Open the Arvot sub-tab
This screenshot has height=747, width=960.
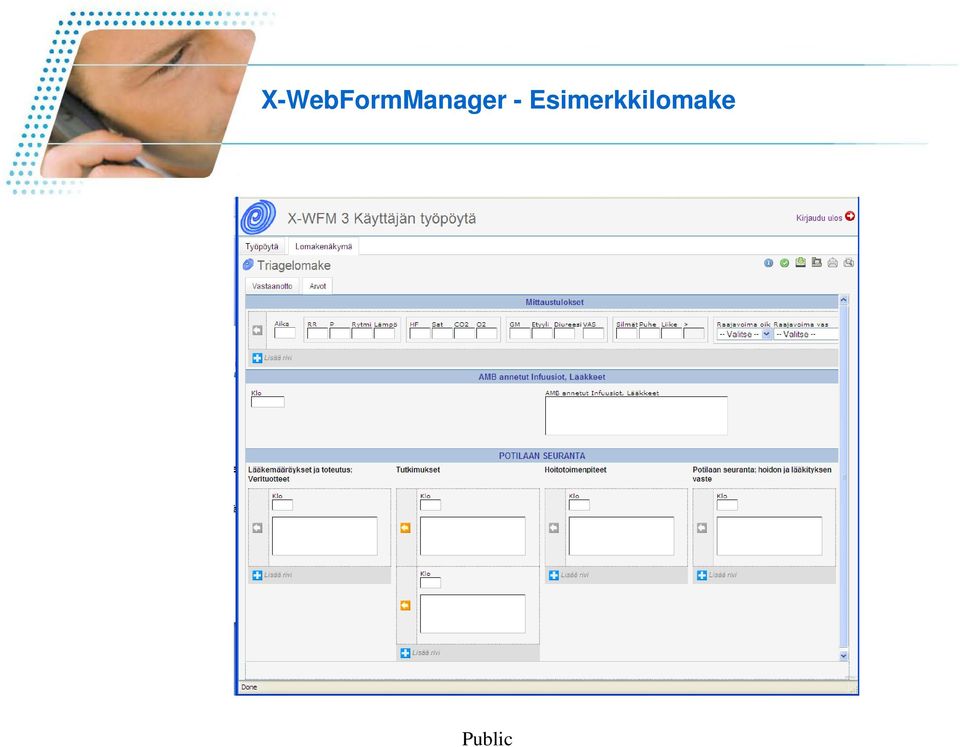318,286
